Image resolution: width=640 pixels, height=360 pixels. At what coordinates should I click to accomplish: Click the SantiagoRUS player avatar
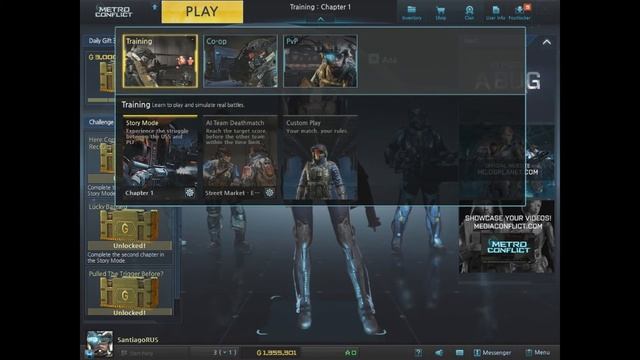pos(100,344)
